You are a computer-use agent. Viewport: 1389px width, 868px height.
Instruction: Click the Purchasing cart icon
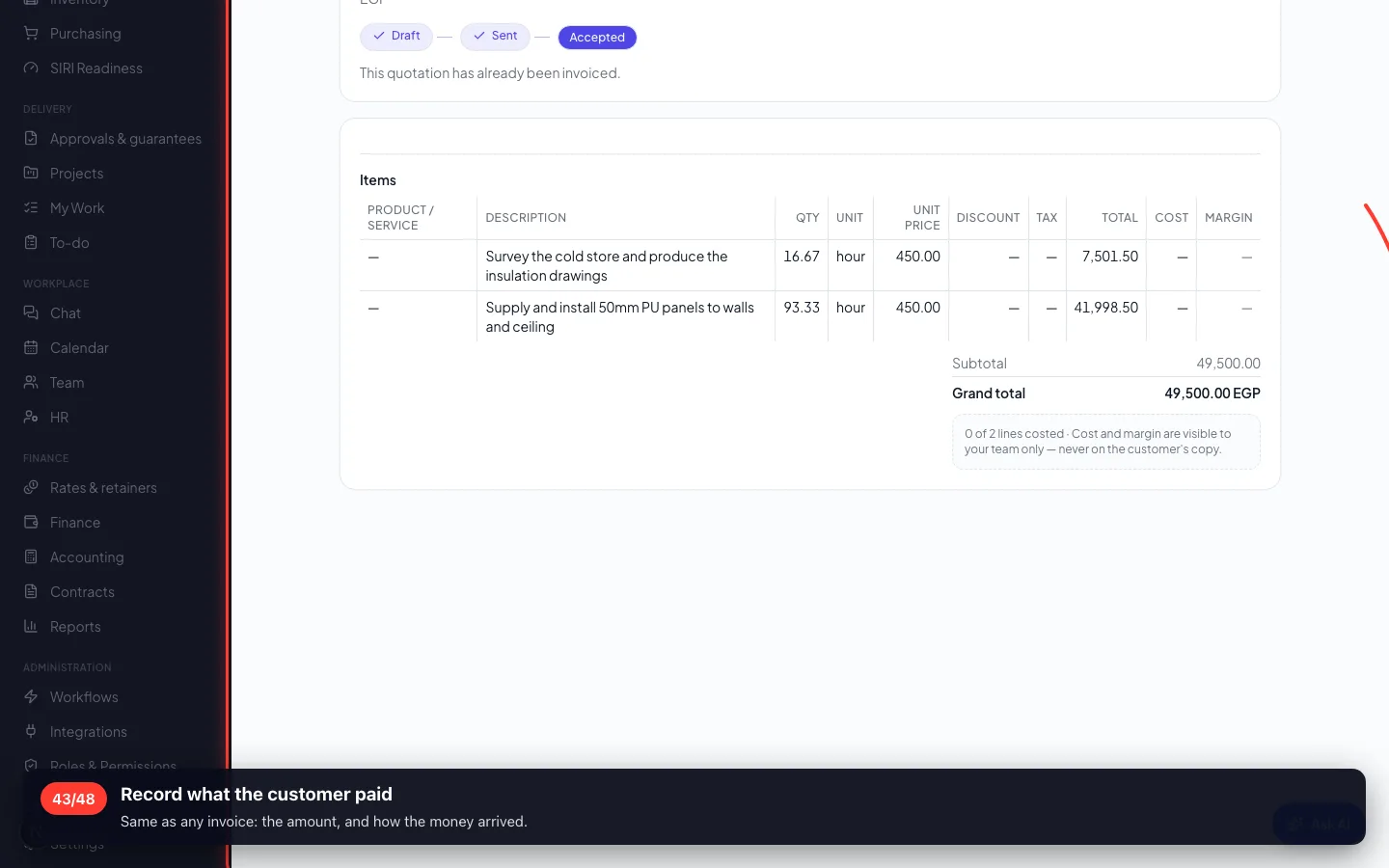pyautogui.click(x=31, y=33)
